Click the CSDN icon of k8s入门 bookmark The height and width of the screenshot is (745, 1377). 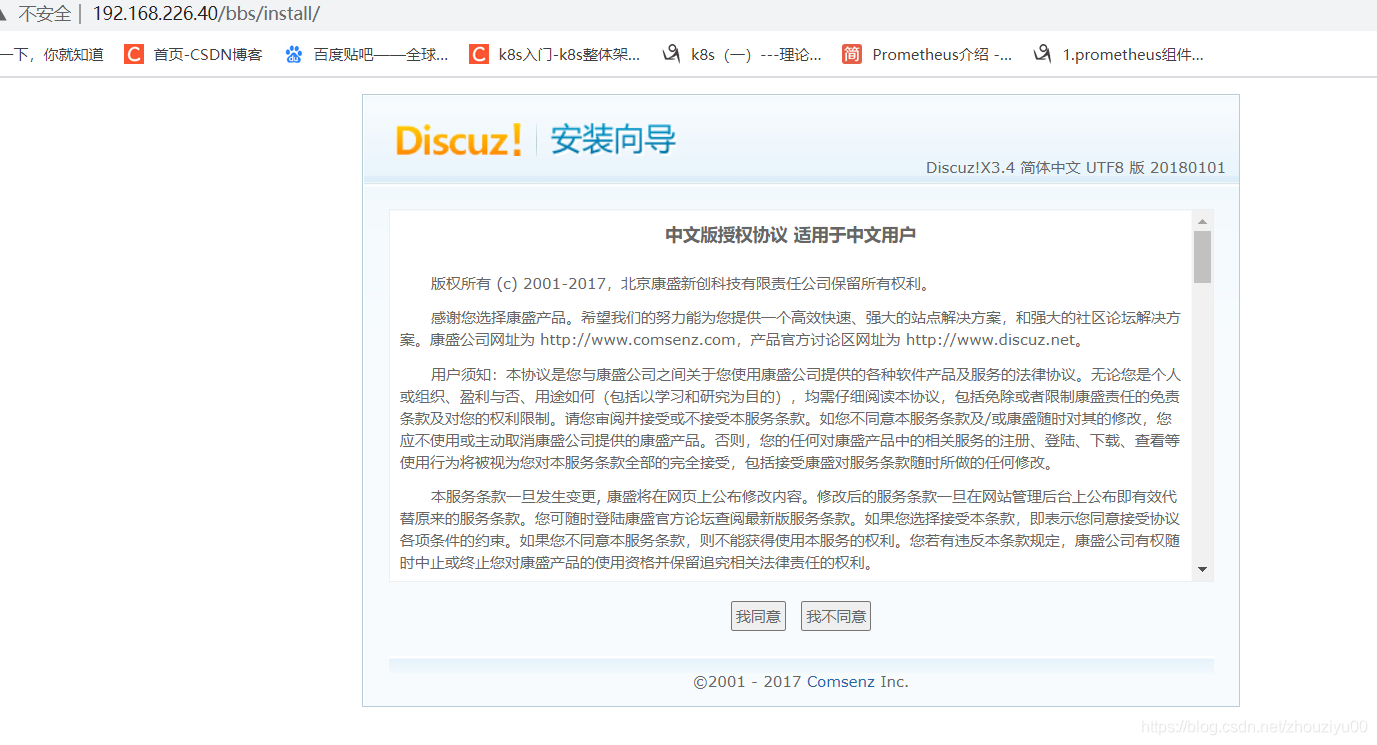click(479, 55)
